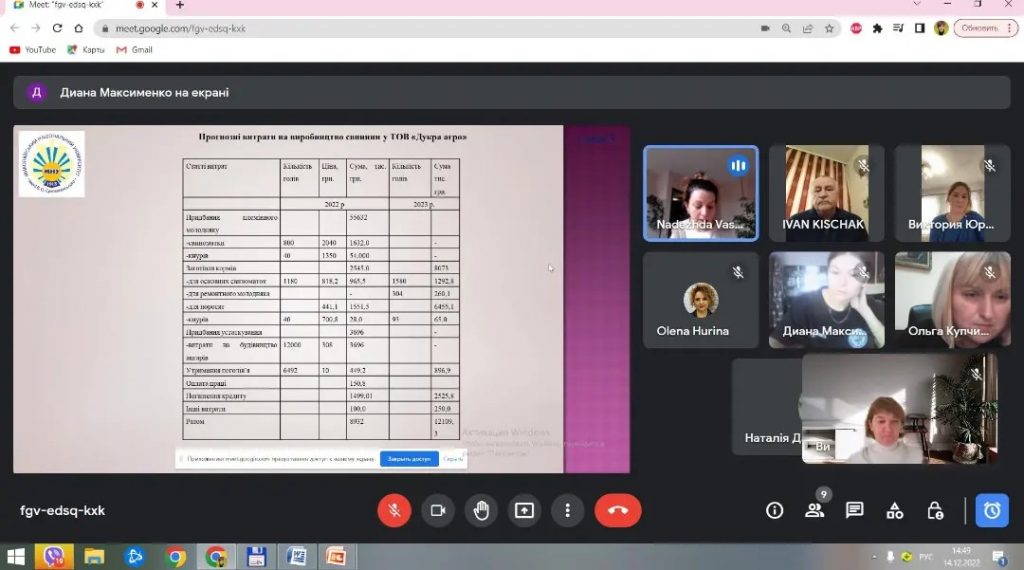This screenshot has height=570, width=1024.
Task: Unmute the microphone in Meet controls
Action: (x=394, y=510)
